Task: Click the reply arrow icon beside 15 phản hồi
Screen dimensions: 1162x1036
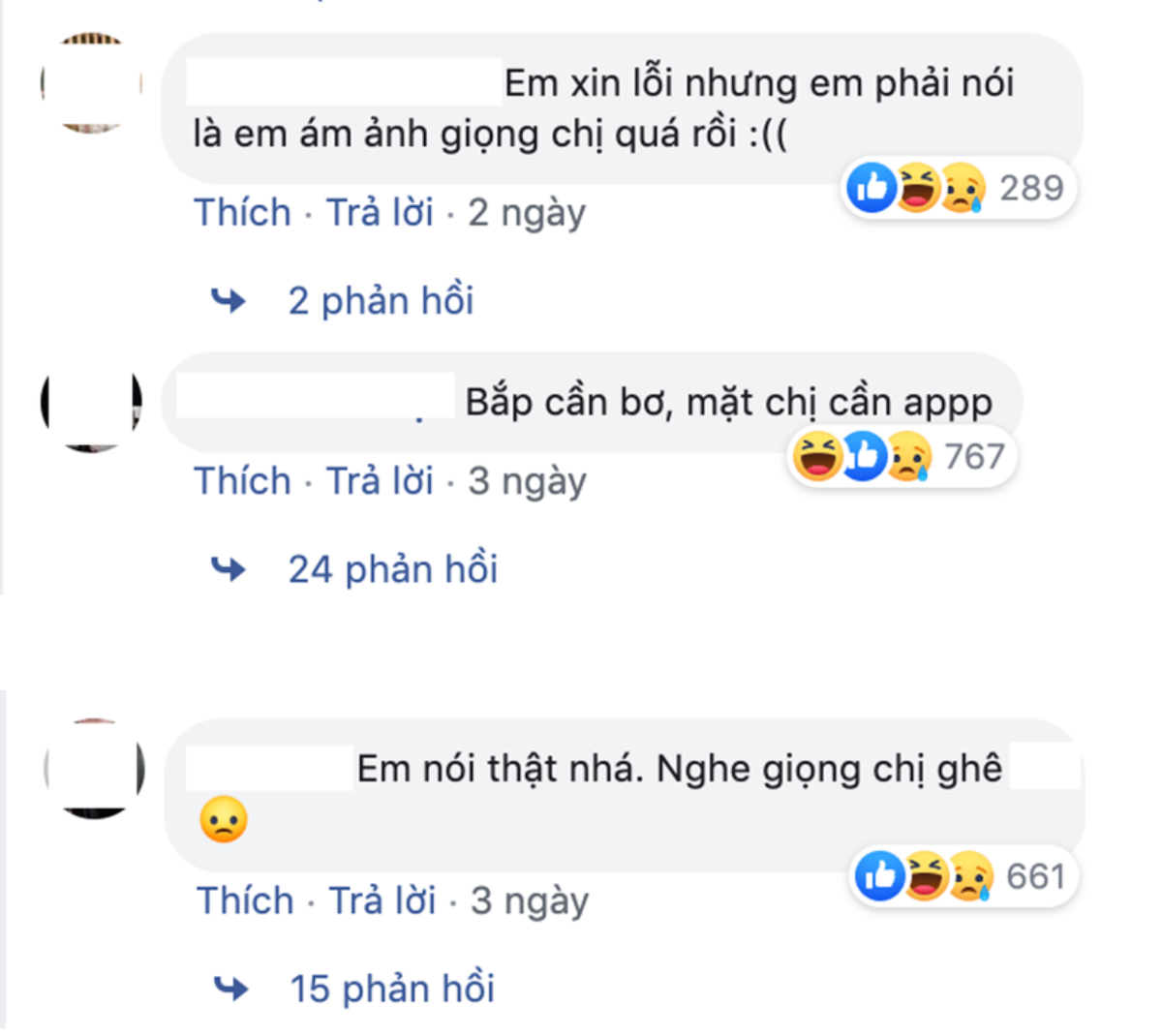Action: pos(231,988)
